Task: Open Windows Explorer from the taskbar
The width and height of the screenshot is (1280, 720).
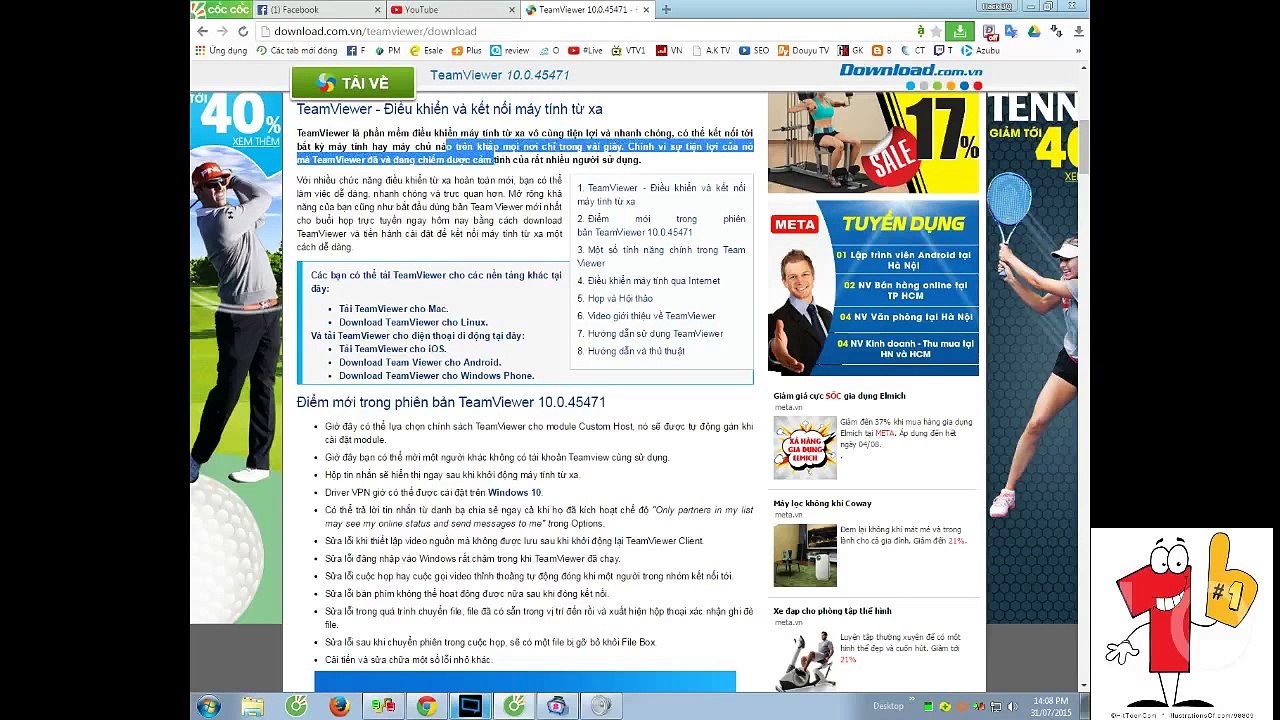Action: (x=252, y=706)
